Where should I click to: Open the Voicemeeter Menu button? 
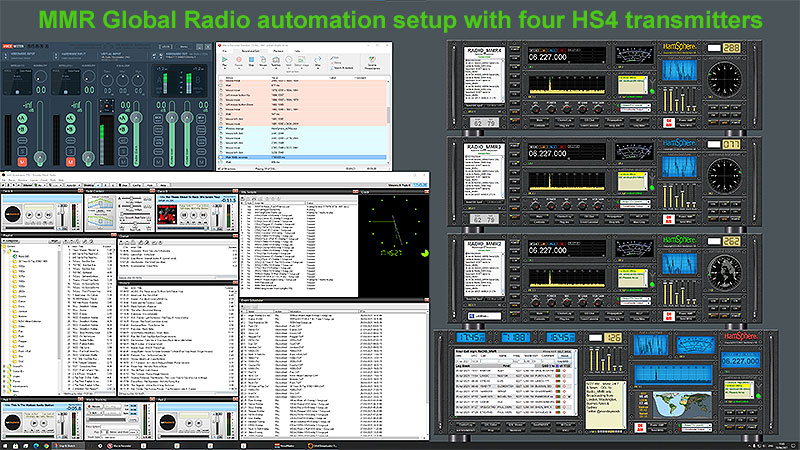[184, 46]
